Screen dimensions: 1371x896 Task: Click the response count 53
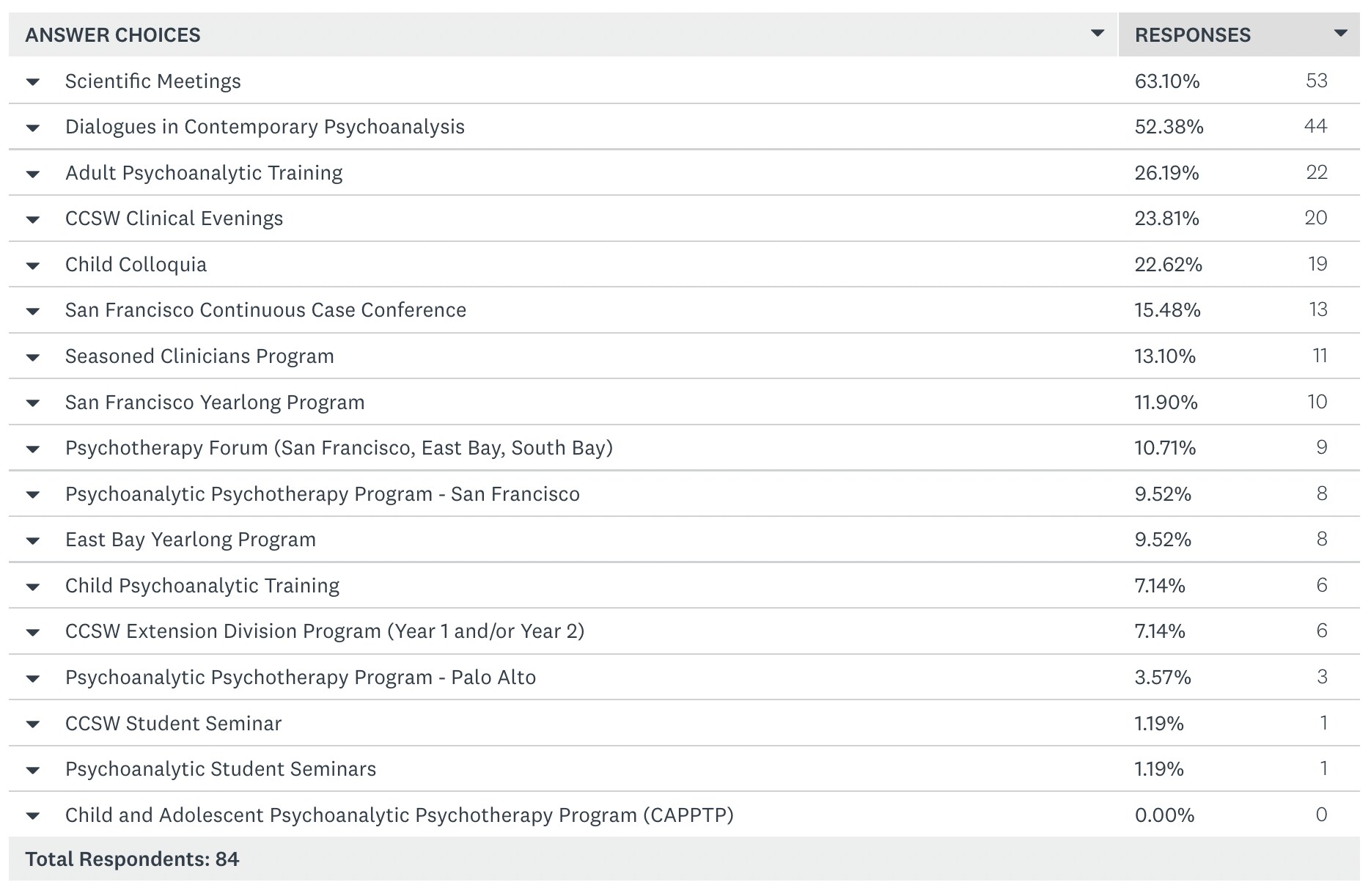pos(1317,81)
